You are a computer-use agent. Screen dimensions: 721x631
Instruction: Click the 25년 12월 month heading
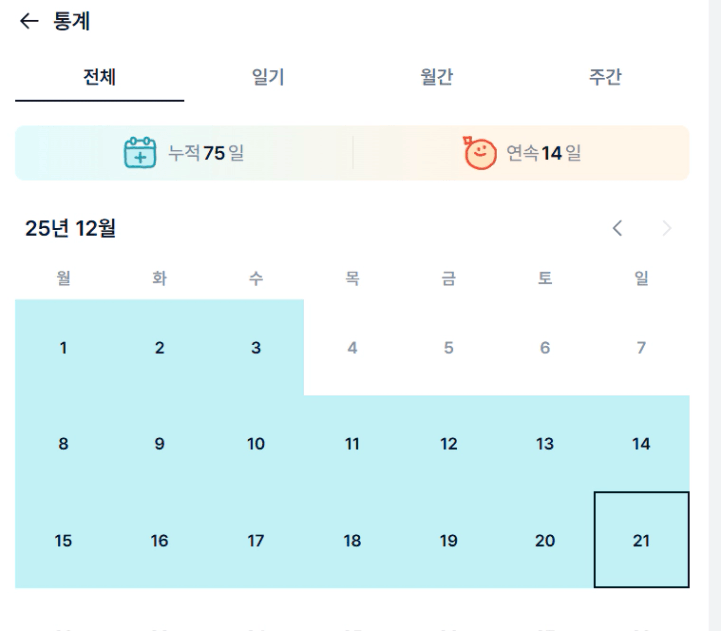(71, 229)
